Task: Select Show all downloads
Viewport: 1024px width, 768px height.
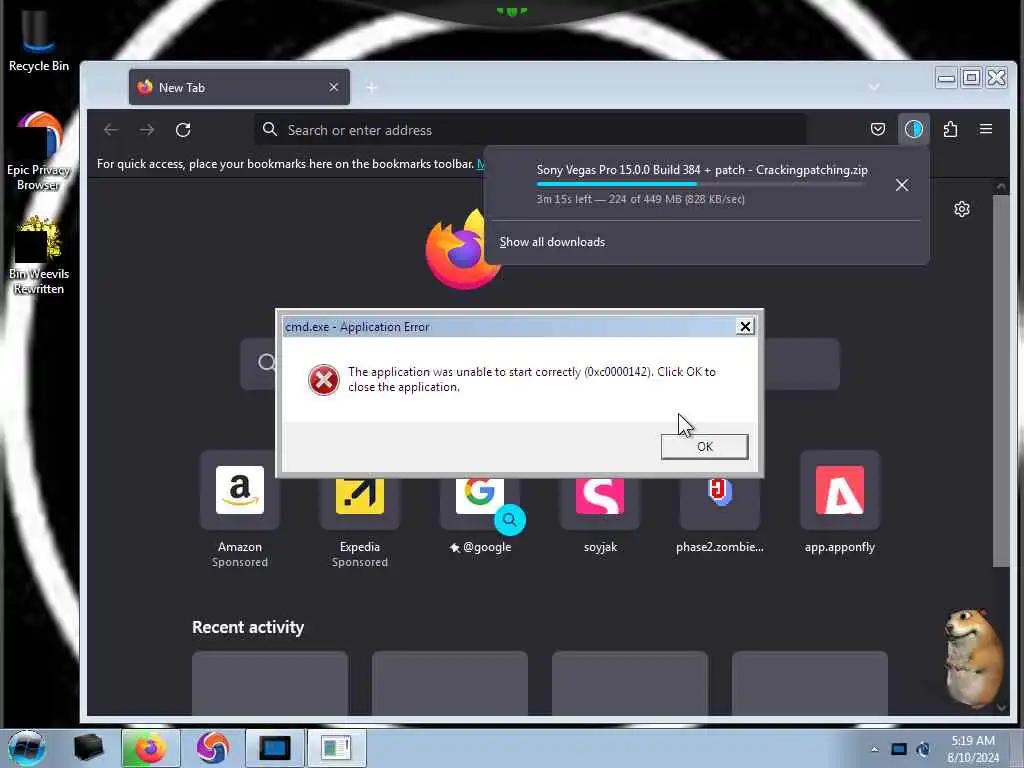Action: (x=552, y=242)
